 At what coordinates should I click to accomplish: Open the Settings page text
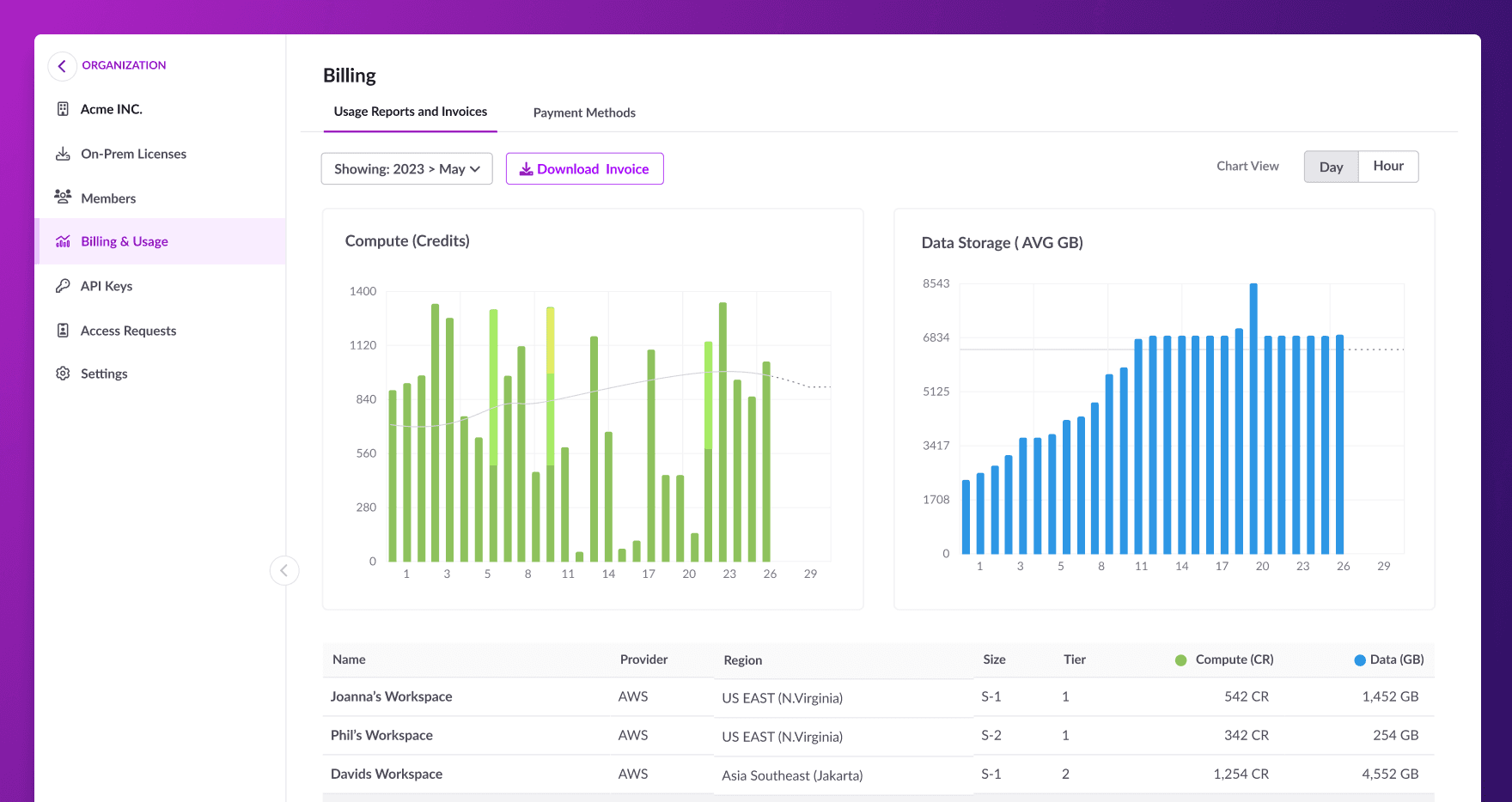tap(104, 374)
